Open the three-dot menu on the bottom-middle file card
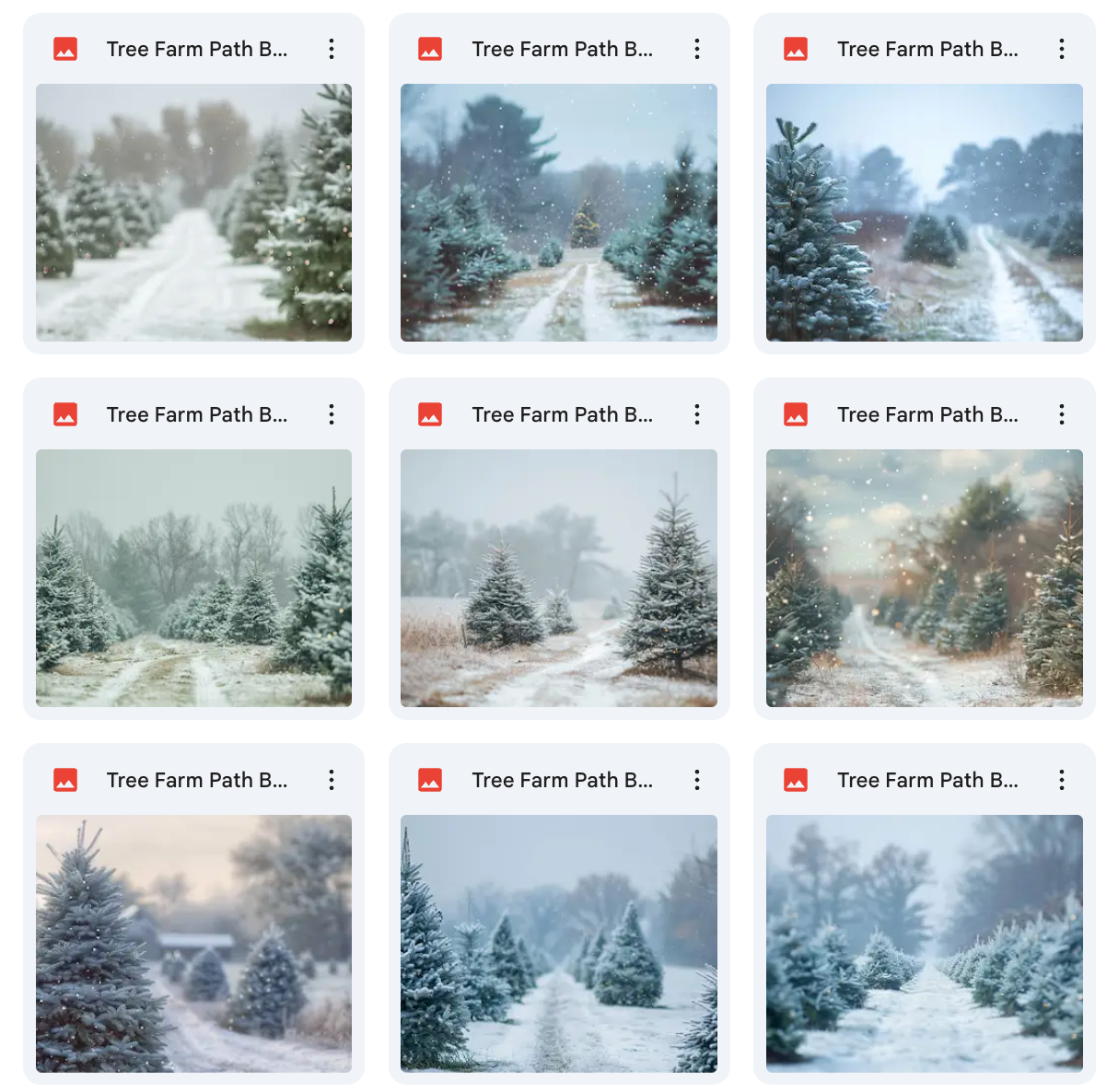 (697, 780)
